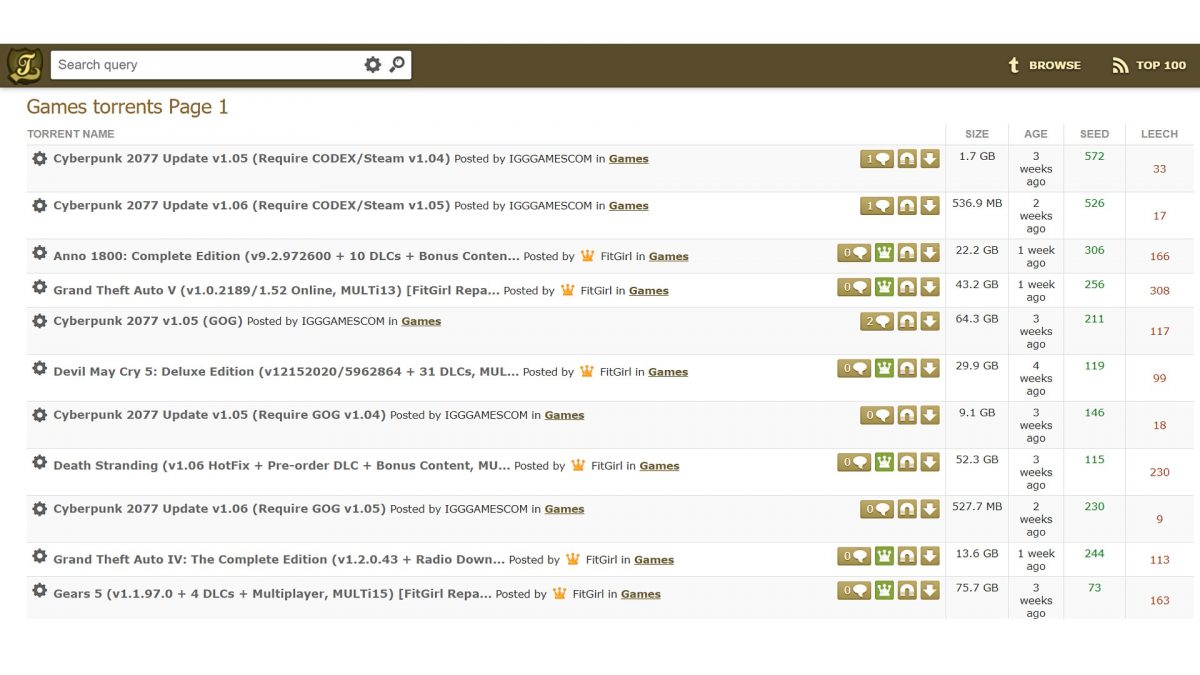Screen dimensions: 1200x675
Task: Click the site logo in the header
Action: (x=24, y=65)
